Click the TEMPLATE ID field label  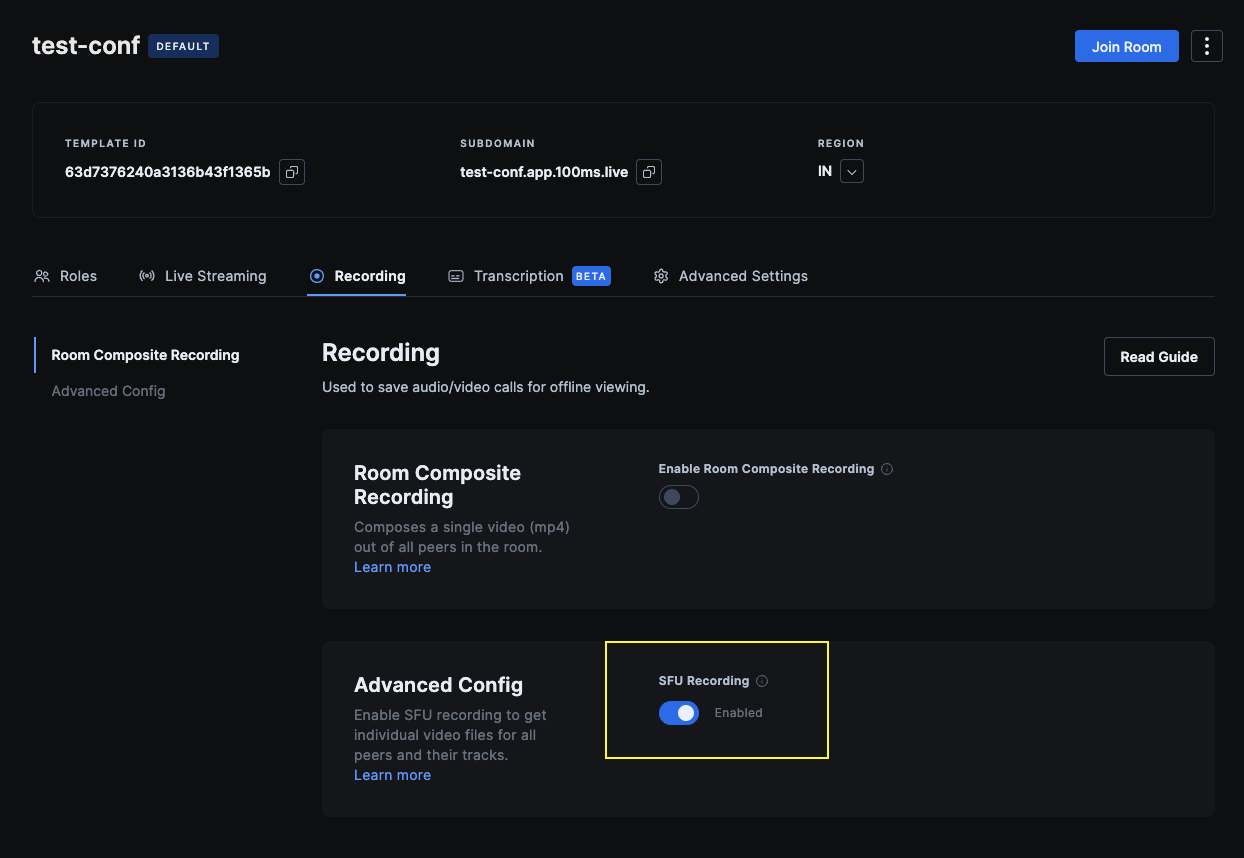click(106, 144)
